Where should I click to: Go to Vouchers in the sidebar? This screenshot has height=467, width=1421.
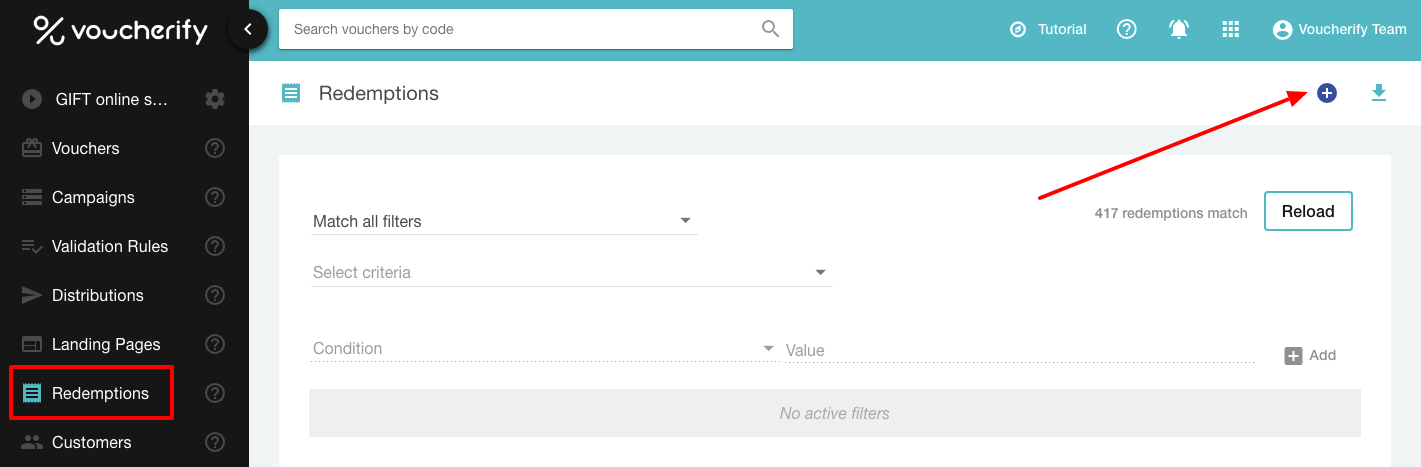tap(86, 148)
